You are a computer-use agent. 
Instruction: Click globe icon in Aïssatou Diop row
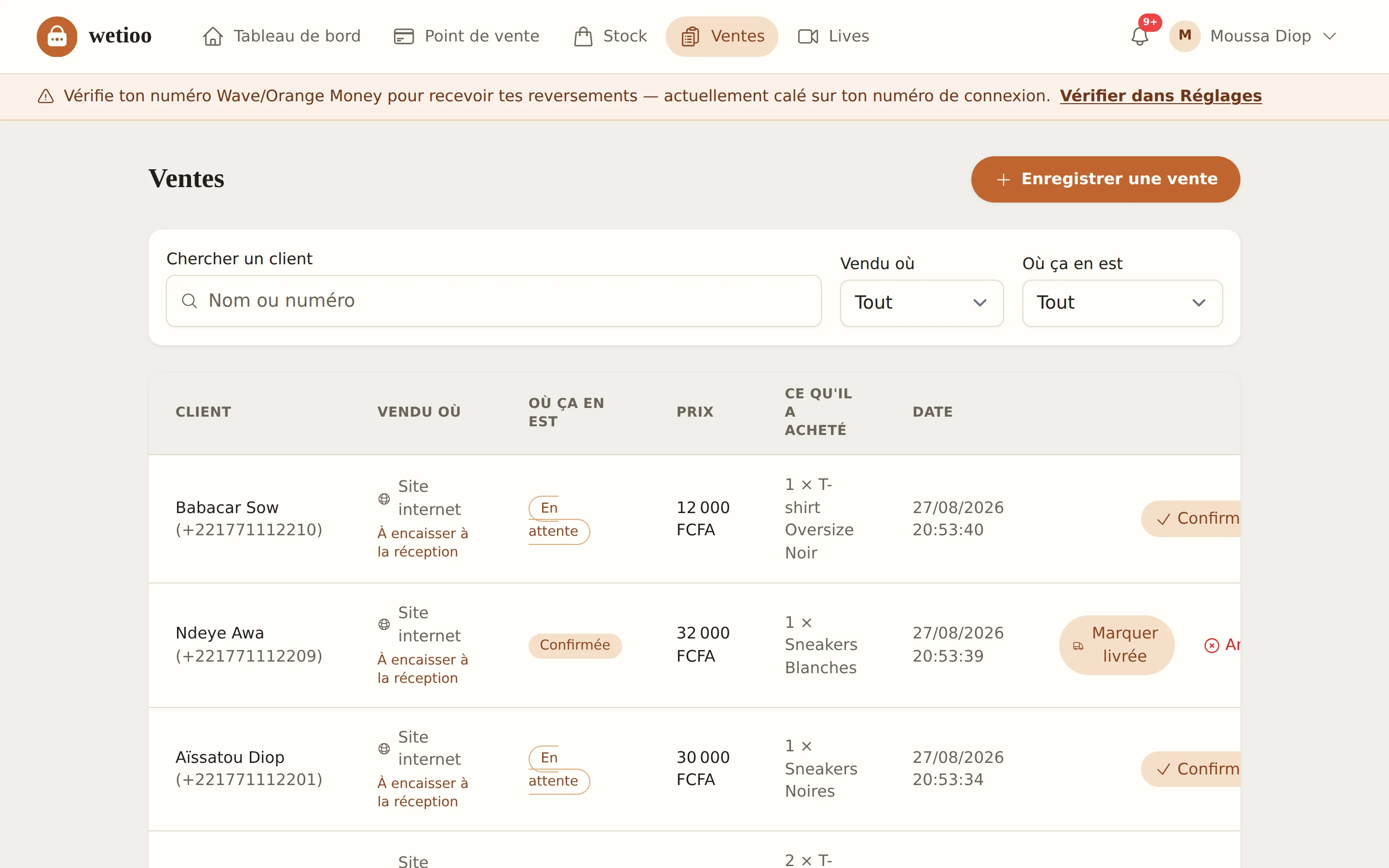point(384,748)
